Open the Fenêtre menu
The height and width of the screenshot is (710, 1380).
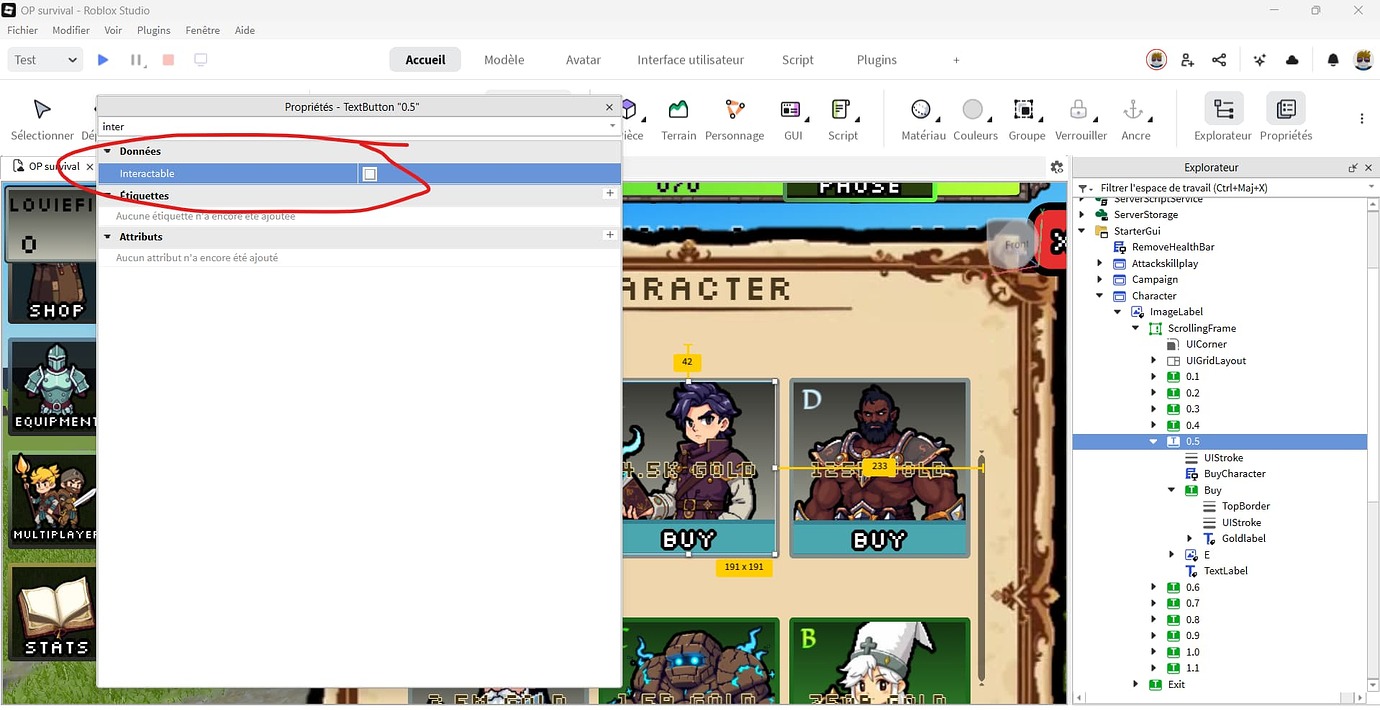point(203,30)
